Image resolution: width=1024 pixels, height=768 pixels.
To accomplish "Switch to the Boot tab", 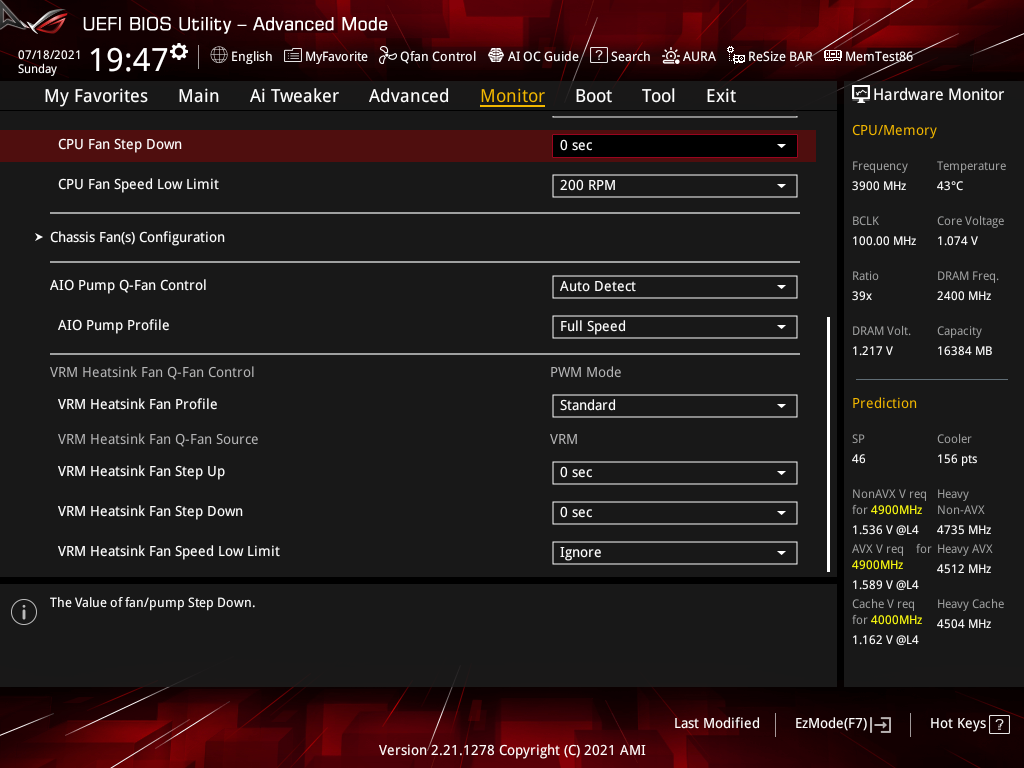I will pyautogui.click(x=593, y=95).
